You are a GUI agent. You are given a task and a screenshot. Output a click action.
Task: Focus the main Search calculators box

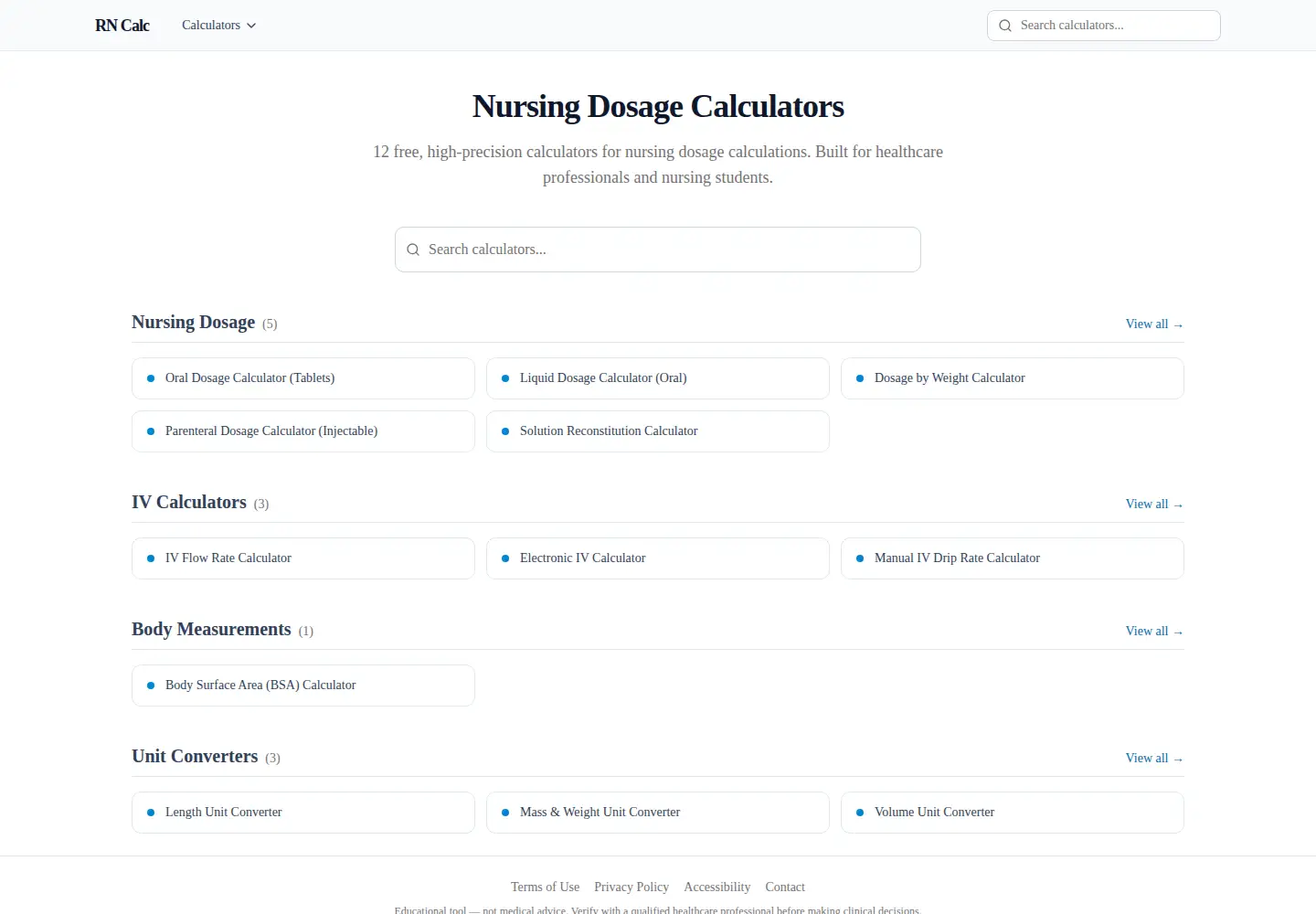point(658,250)
